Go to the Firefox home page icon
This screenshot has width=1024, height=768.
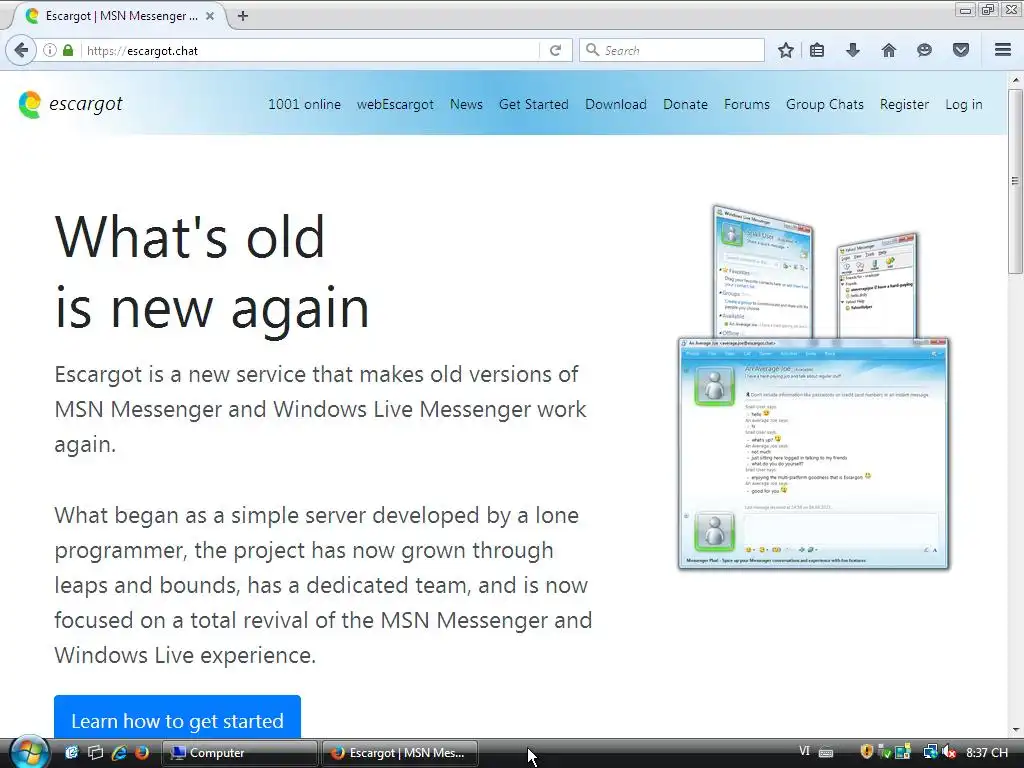(889, 50)
